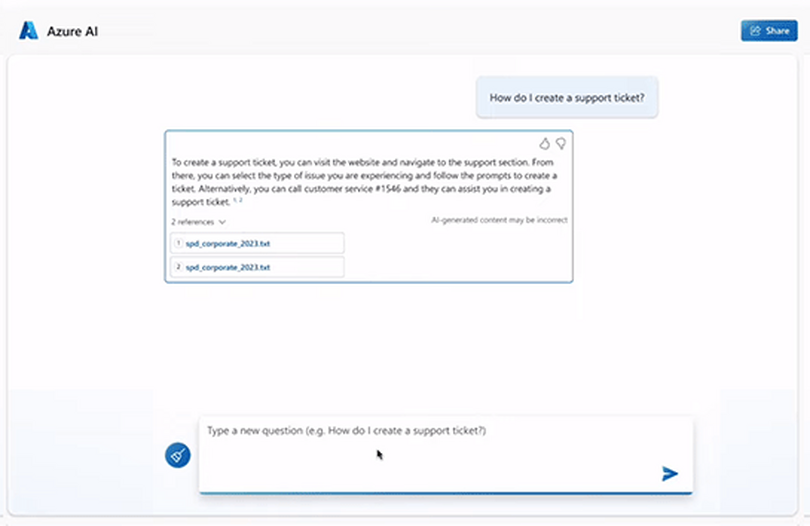Click the Azure AI logo icon
Image resolution: width=810 pixels, height=526 pixels.
coord(28,31)
